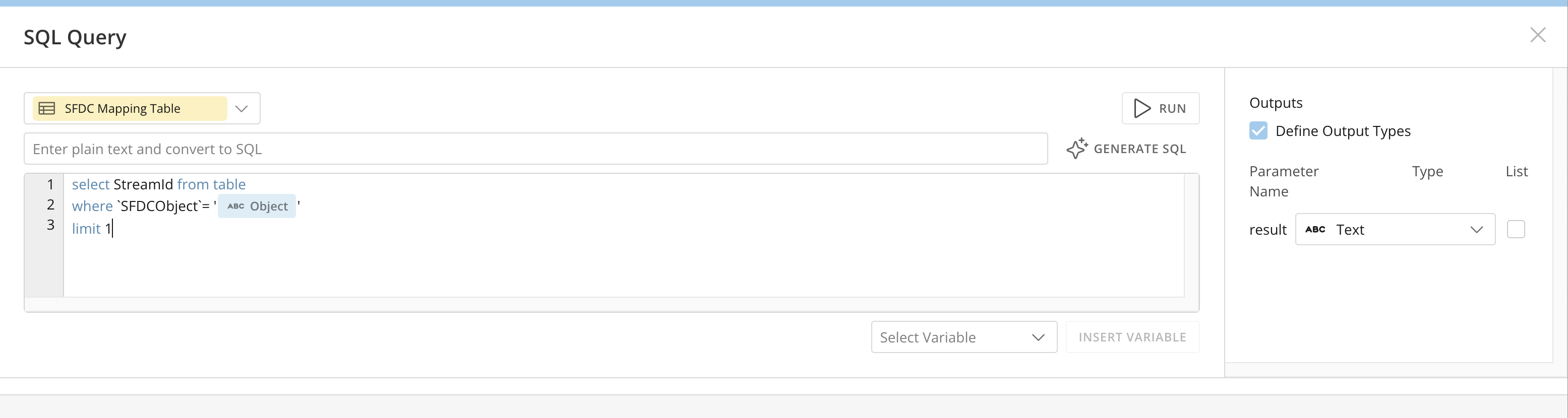The width and height of the screenshot is (1568, 418).
Task: Click line number 3 in editor gutter
Action: tap(50, 225)
